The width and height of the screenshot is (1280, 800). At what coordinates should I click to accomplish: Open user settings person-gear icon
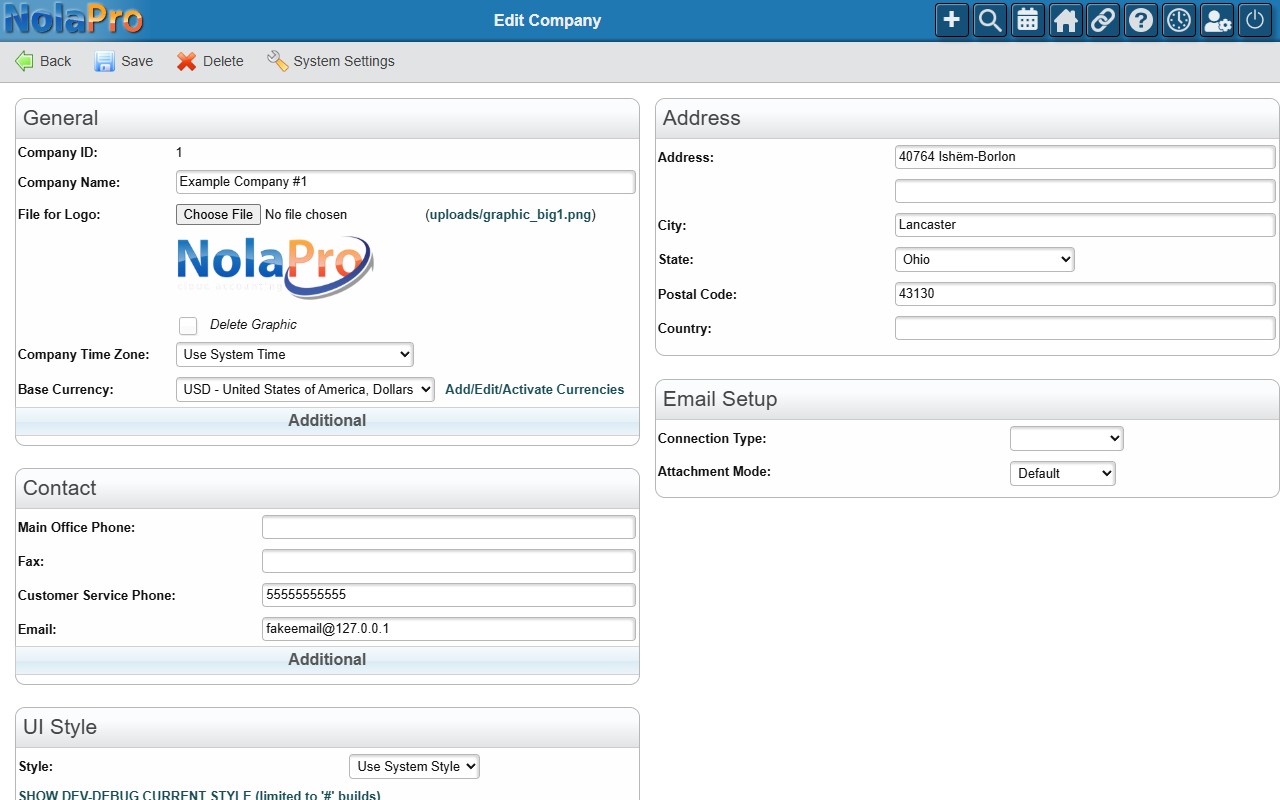(1217, 20)
